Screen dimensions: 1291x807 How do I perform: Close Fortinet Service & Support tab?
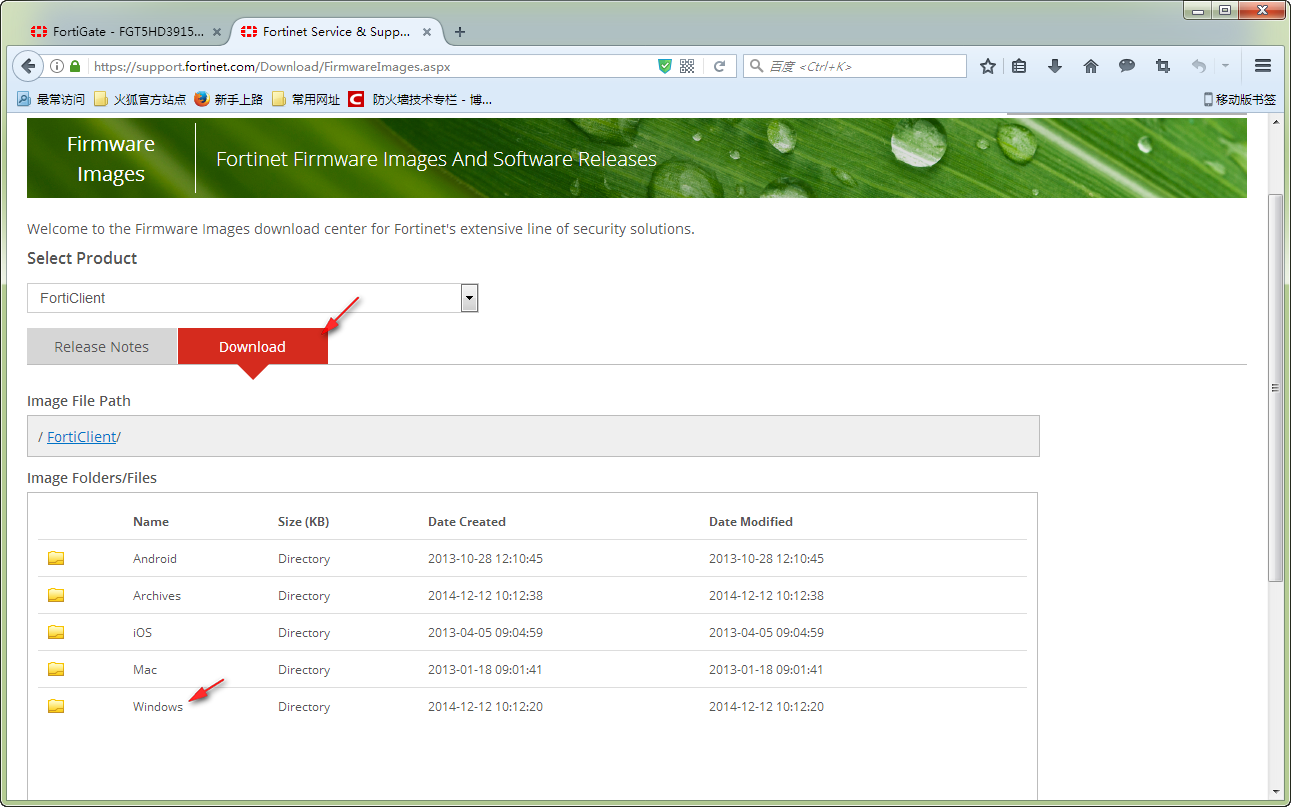[427, 32]
